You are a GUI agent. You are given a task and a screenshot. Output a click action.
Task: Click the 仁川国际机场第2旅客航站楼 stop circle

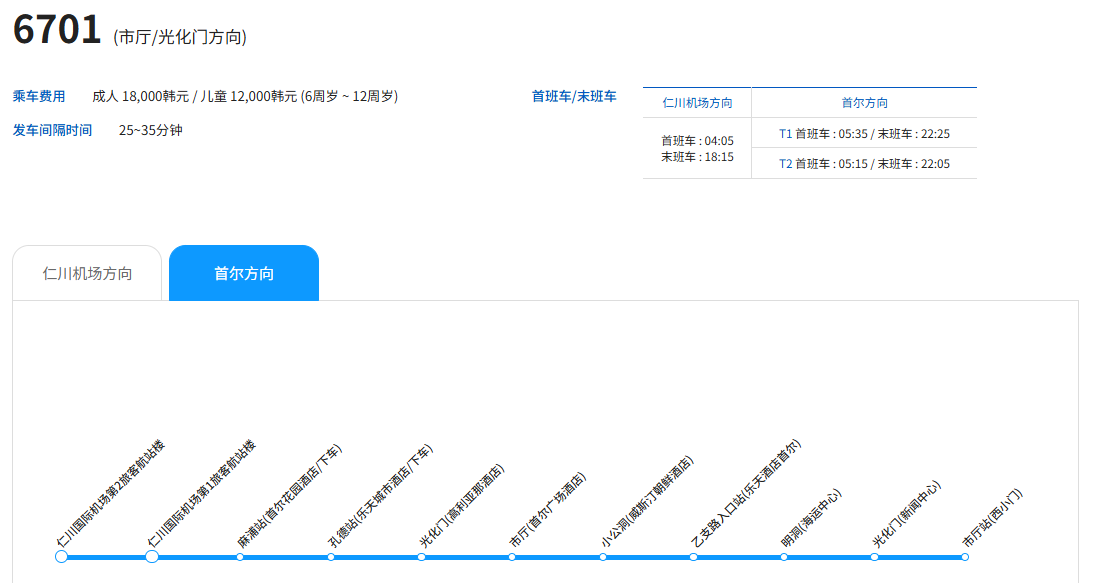tap(61, 556)
